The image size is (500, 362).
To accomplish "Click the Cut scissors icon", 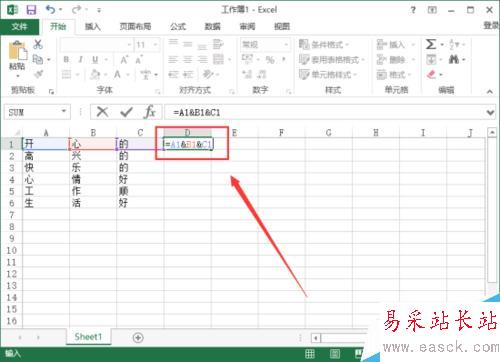I will [x=38, y=44].
